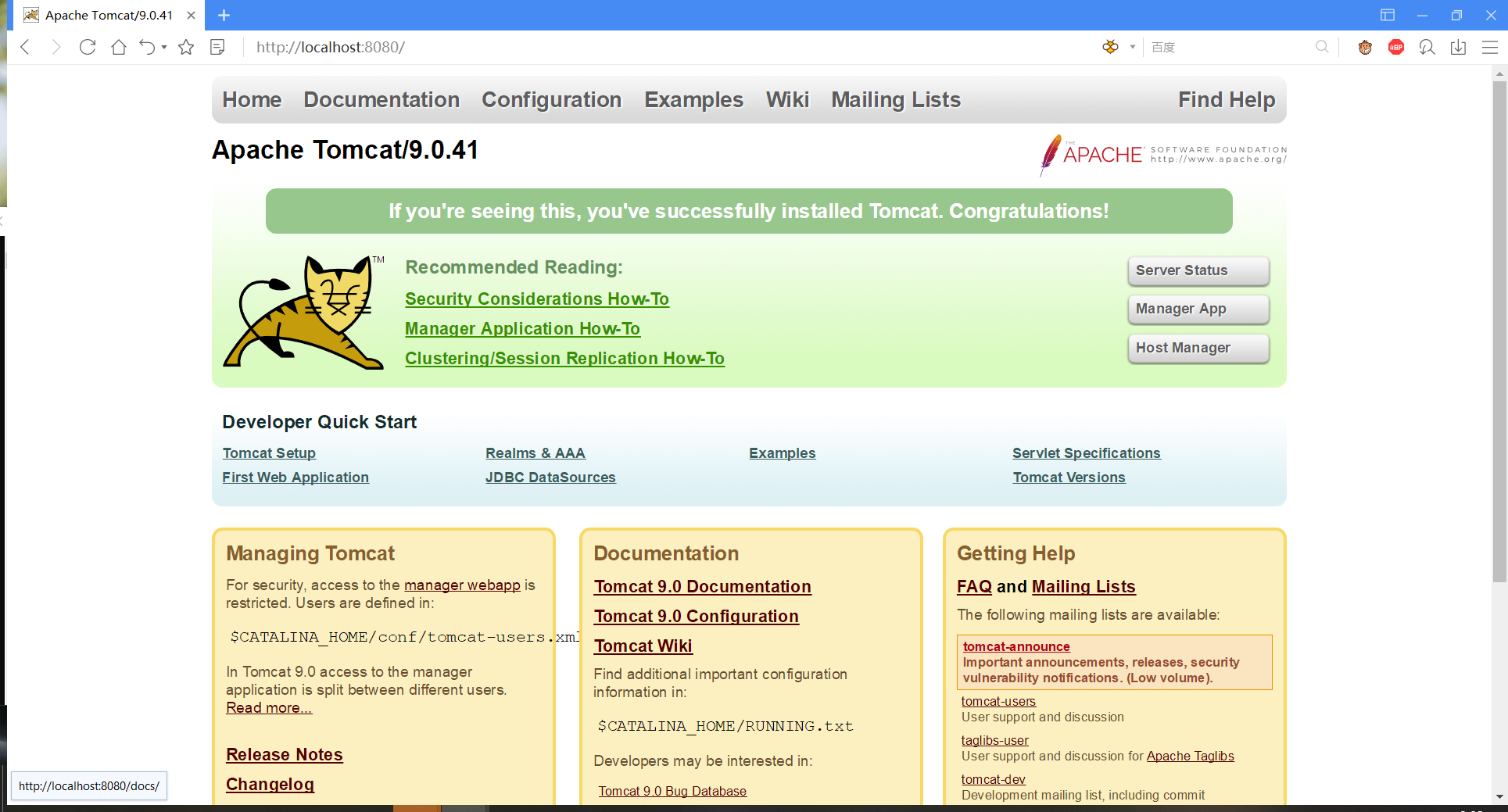The width and height of the screenshot is (1508, 812).
Task: Open Clustering/Session Replication How-To link
Action: [x=564, y=359]
